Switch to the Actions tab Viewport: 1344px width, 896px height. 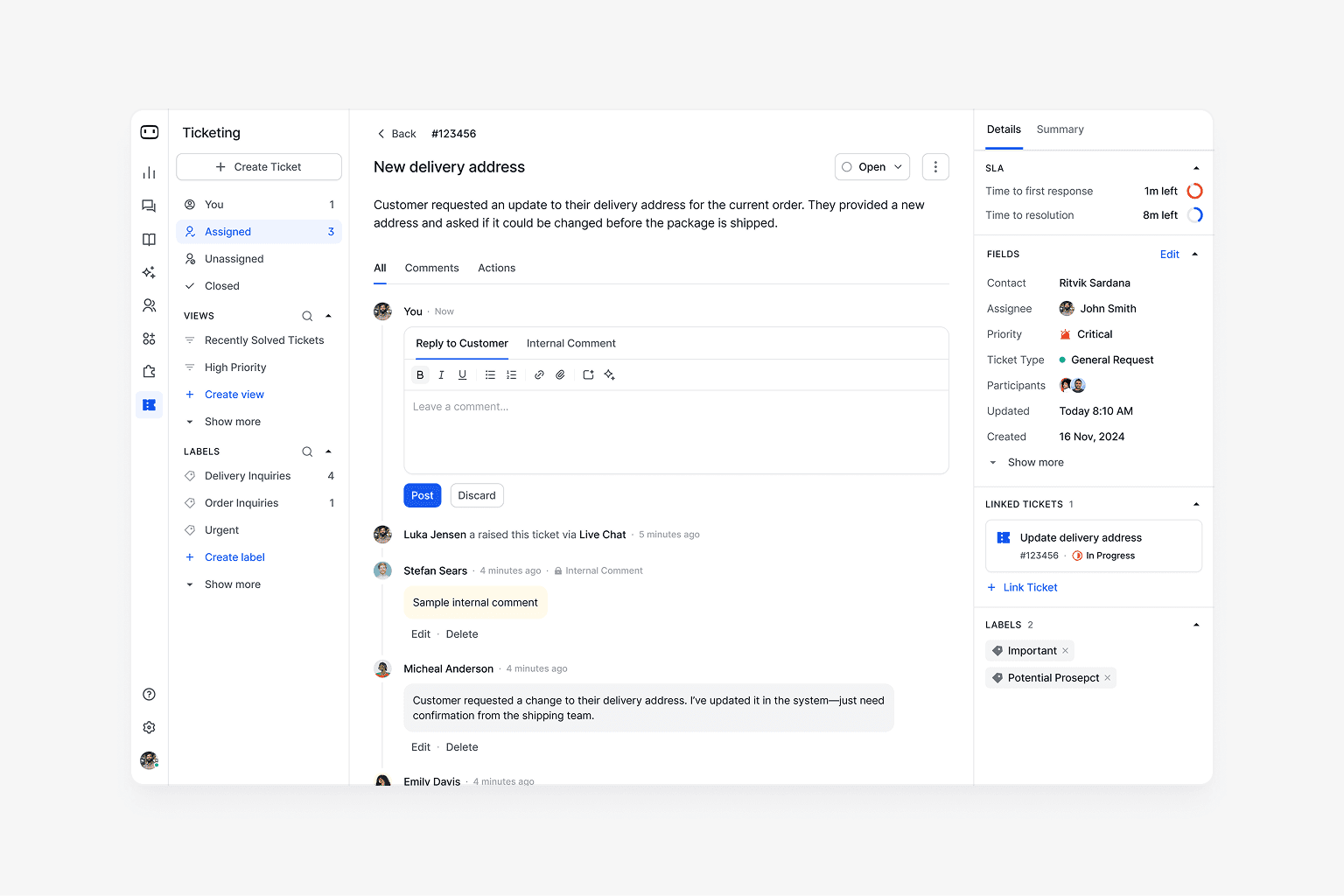pyautogui.click(x=496, y=269)
